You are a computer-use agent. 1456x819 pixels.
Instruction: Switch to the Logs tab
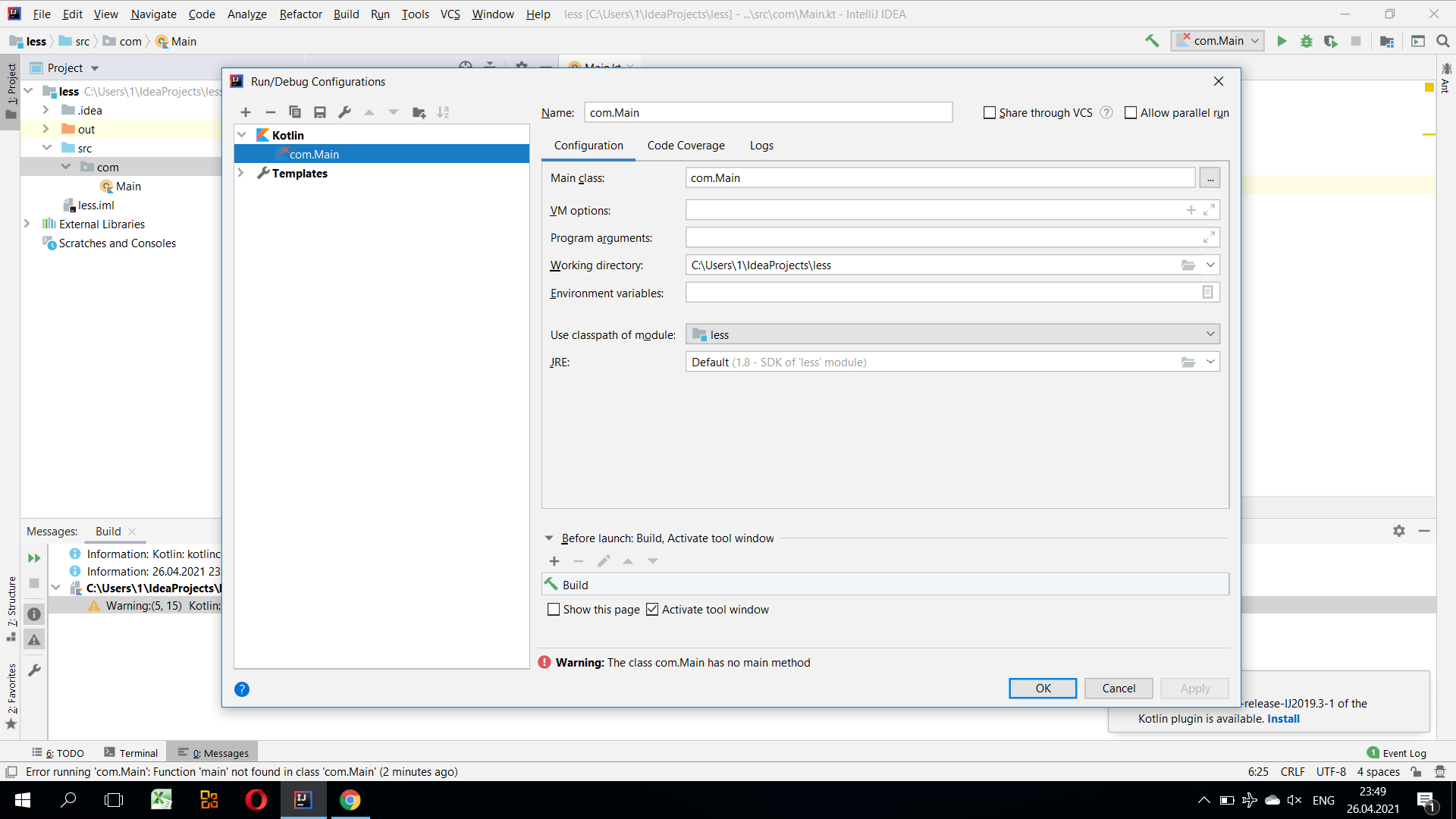click(761, 146)
